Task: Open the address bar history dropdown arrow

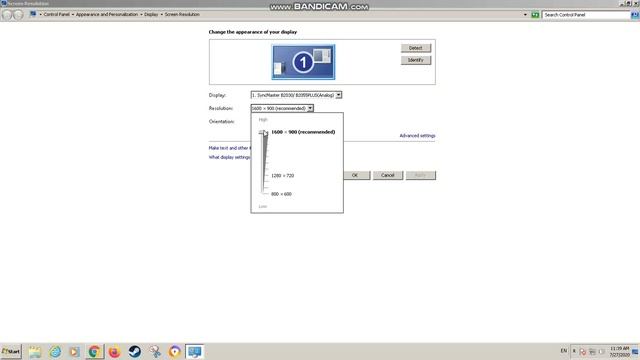Action: coord(525,15)
